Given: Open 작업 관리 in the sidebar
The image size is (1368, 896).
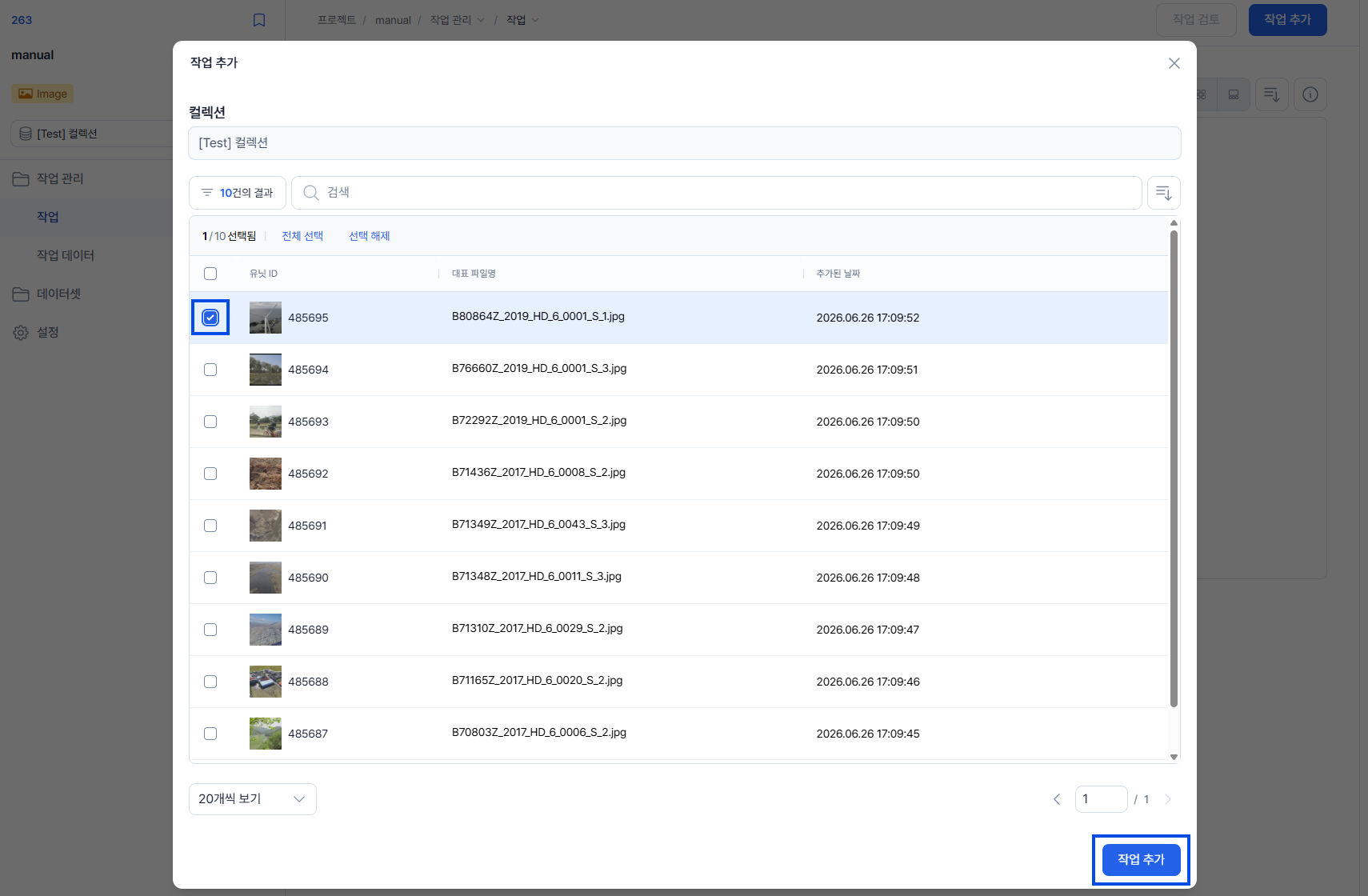Looking at the screenshot, I should click(60, 178).
